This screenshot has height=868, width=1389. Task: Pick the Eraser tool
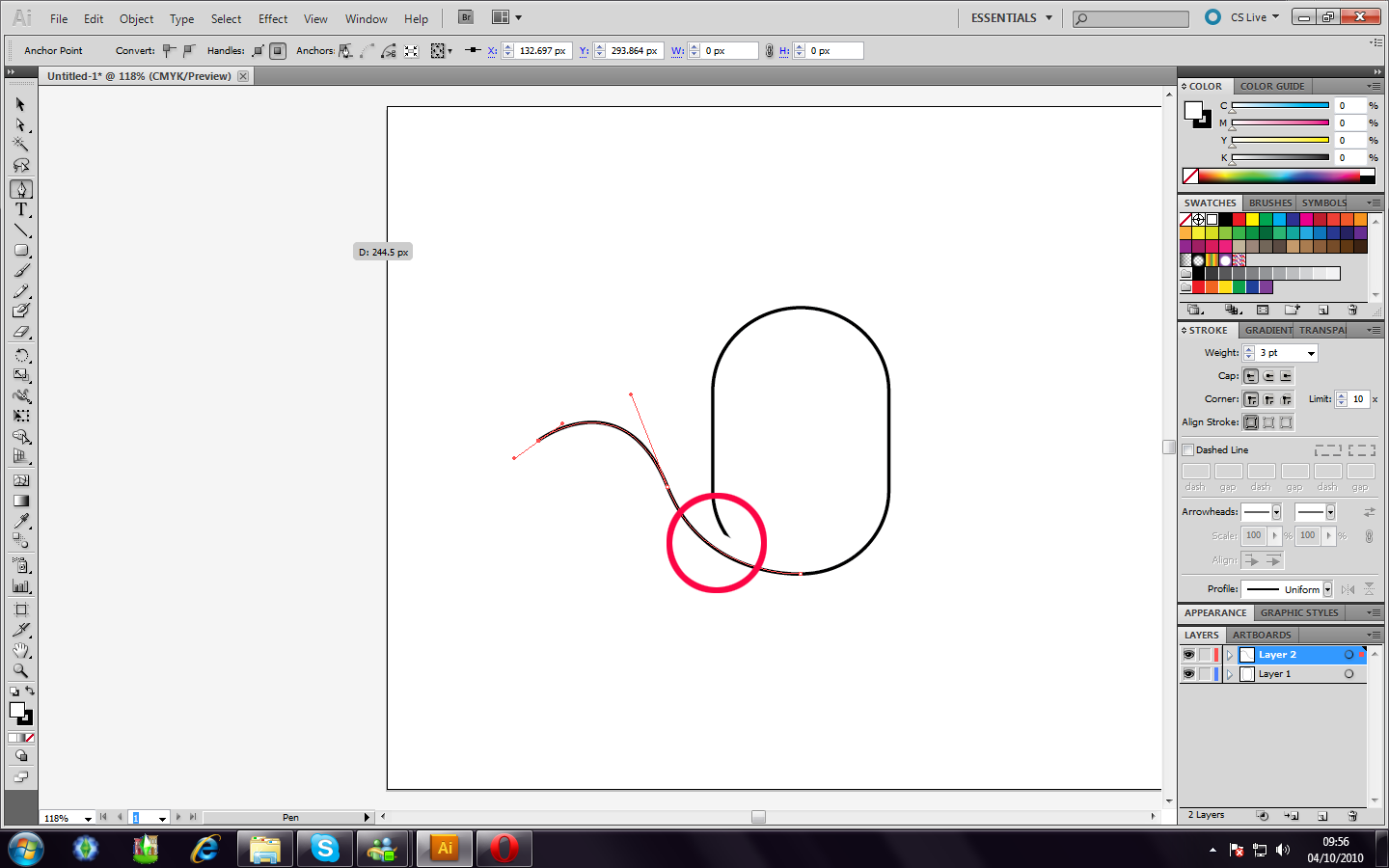click(x=20, y=332)
